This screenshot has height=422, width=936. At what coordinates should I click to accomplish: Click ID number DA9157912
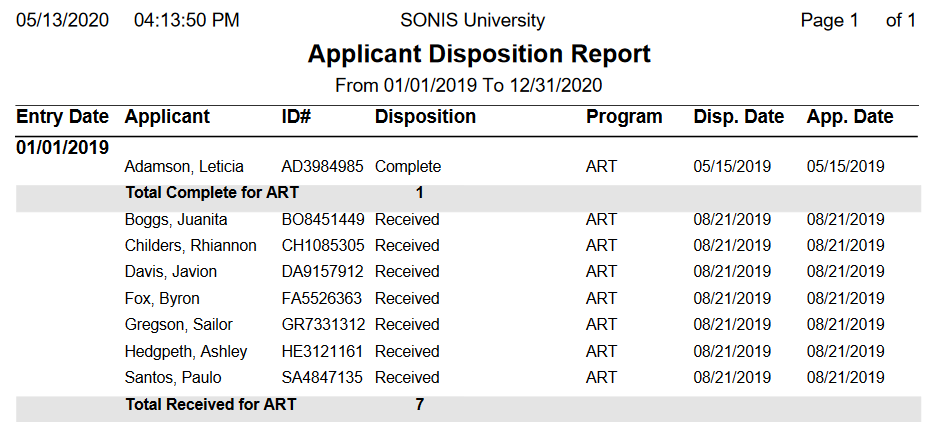pyautogui.click(x=322, y=272)
